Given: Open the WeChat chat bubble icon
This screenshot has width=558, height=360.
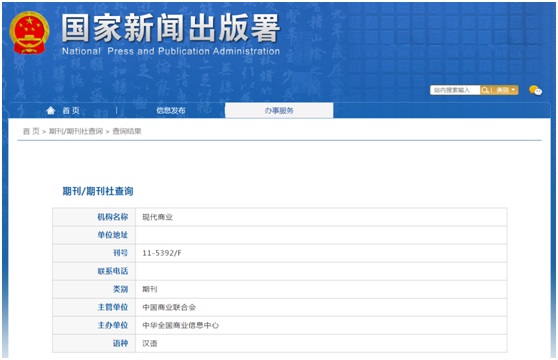Looking at the screenshot, I should click(535, 90).
